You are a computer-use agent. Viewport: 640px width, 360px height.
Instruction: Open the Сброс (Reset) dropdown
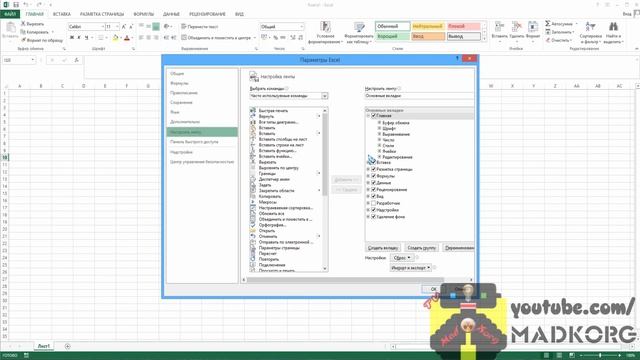[x=402, y=258]
